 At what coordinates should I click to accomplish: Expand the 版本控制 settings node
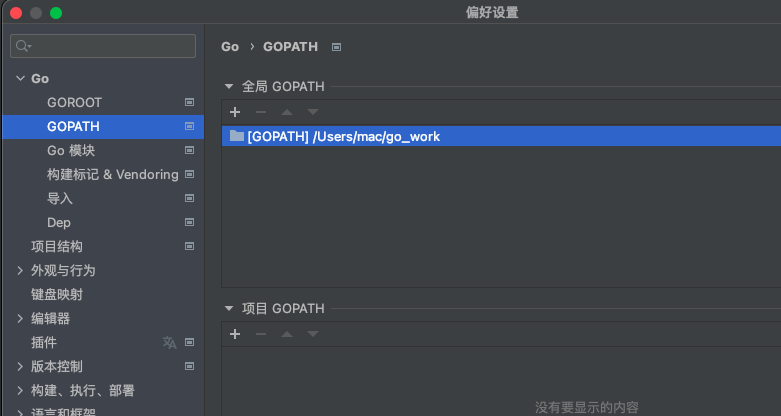pyautogui.click(x=20, y=366)
